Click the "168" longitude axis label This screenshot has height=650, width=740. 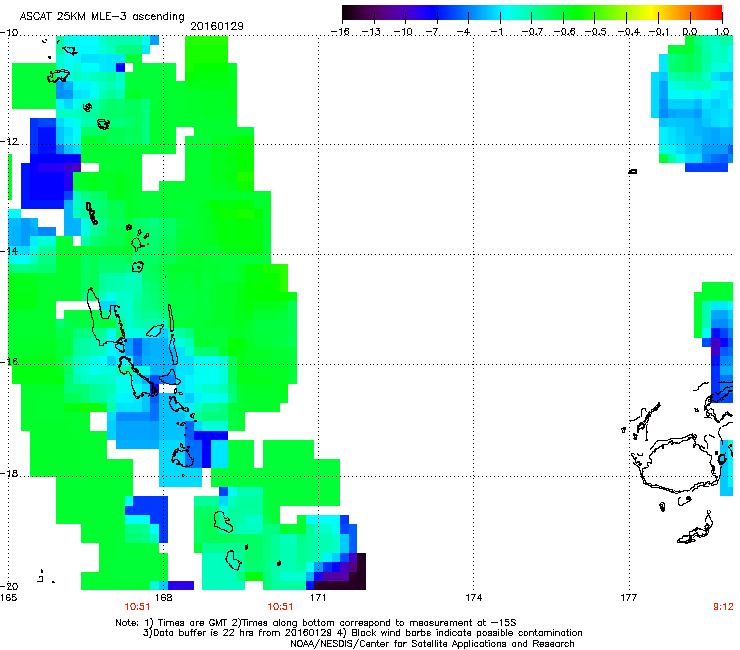[163, 598]
